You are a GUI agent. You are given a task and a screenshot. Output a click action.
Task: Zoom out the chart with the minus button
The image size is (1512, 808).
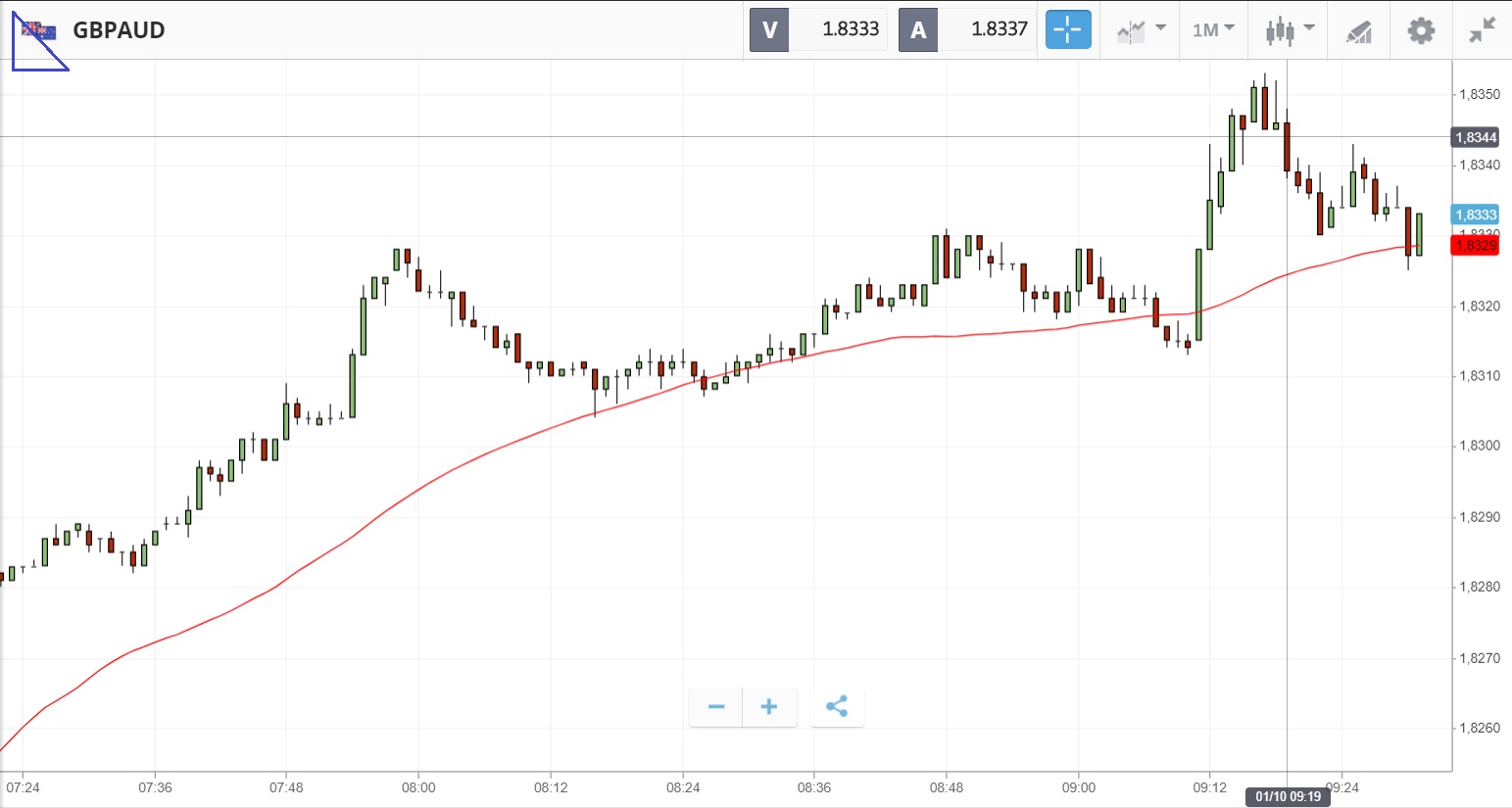click(716, 707)
